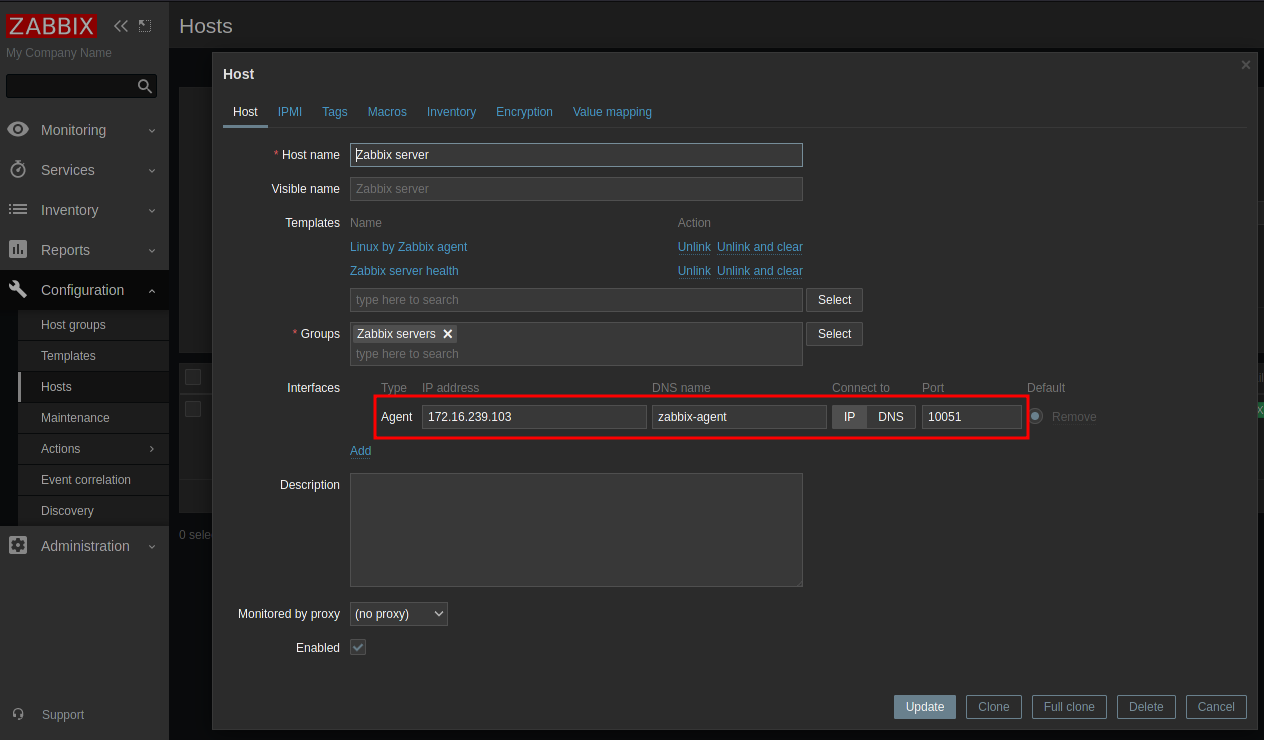The image size is (1264, 740).
Task: Click the Port field
Action: pyautogui.click(x=972, y=417)
